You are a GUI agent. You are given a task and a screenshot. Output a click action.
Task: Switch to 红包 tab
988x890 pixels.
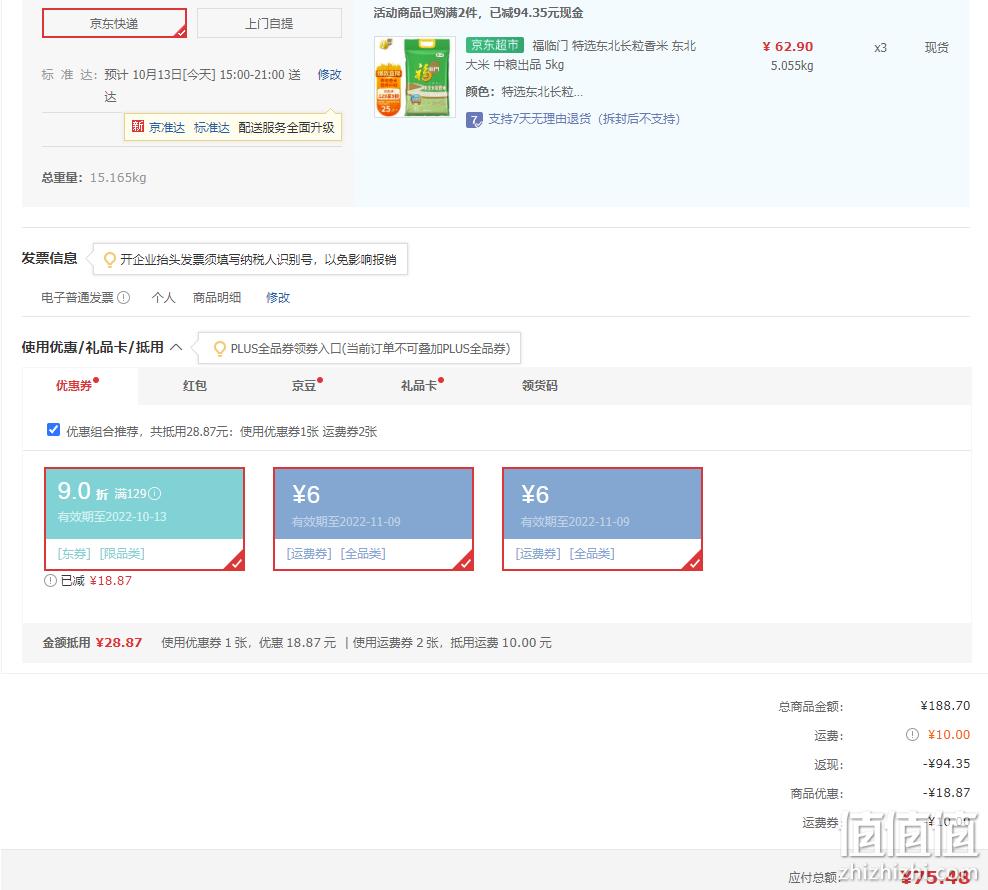tap(195, 386)
